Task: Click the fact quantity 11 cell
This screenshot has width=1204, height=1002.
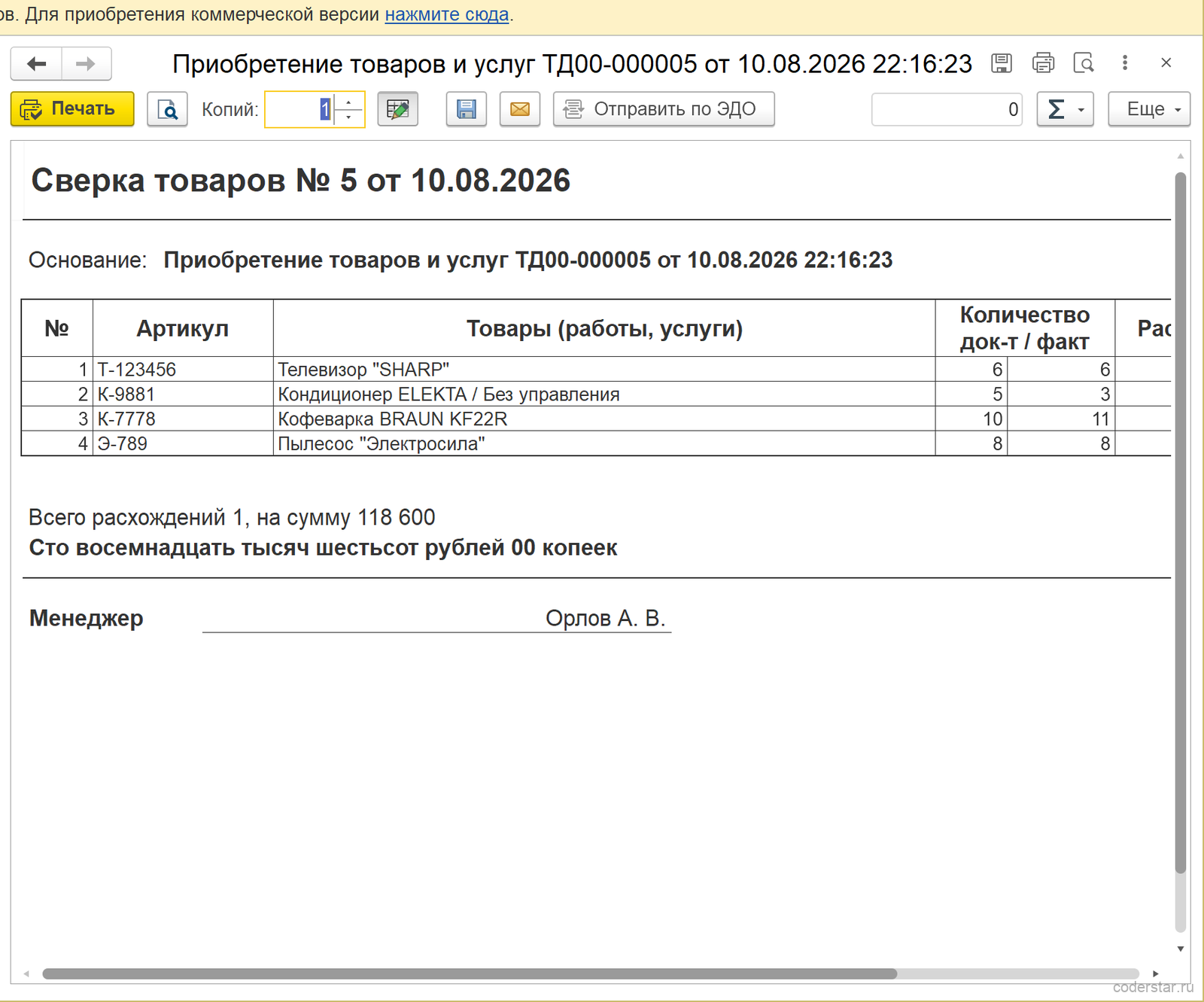Action: tap(1061, 419)
